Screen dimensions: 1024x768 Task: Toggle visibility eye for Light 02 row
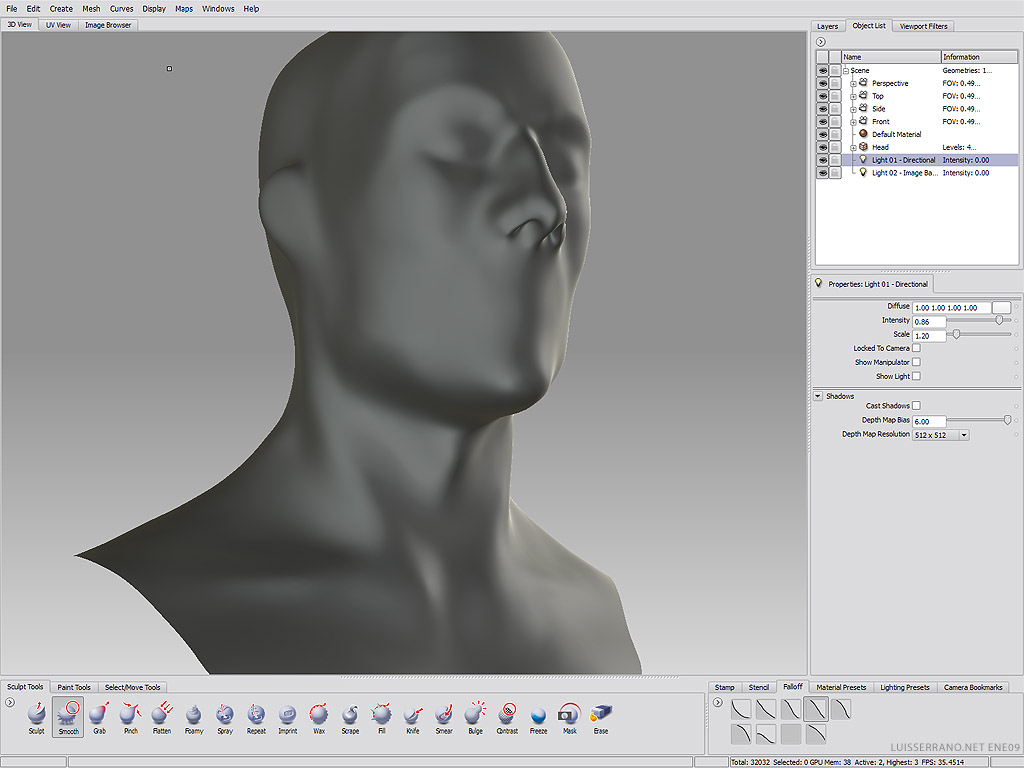click(823, 173)
